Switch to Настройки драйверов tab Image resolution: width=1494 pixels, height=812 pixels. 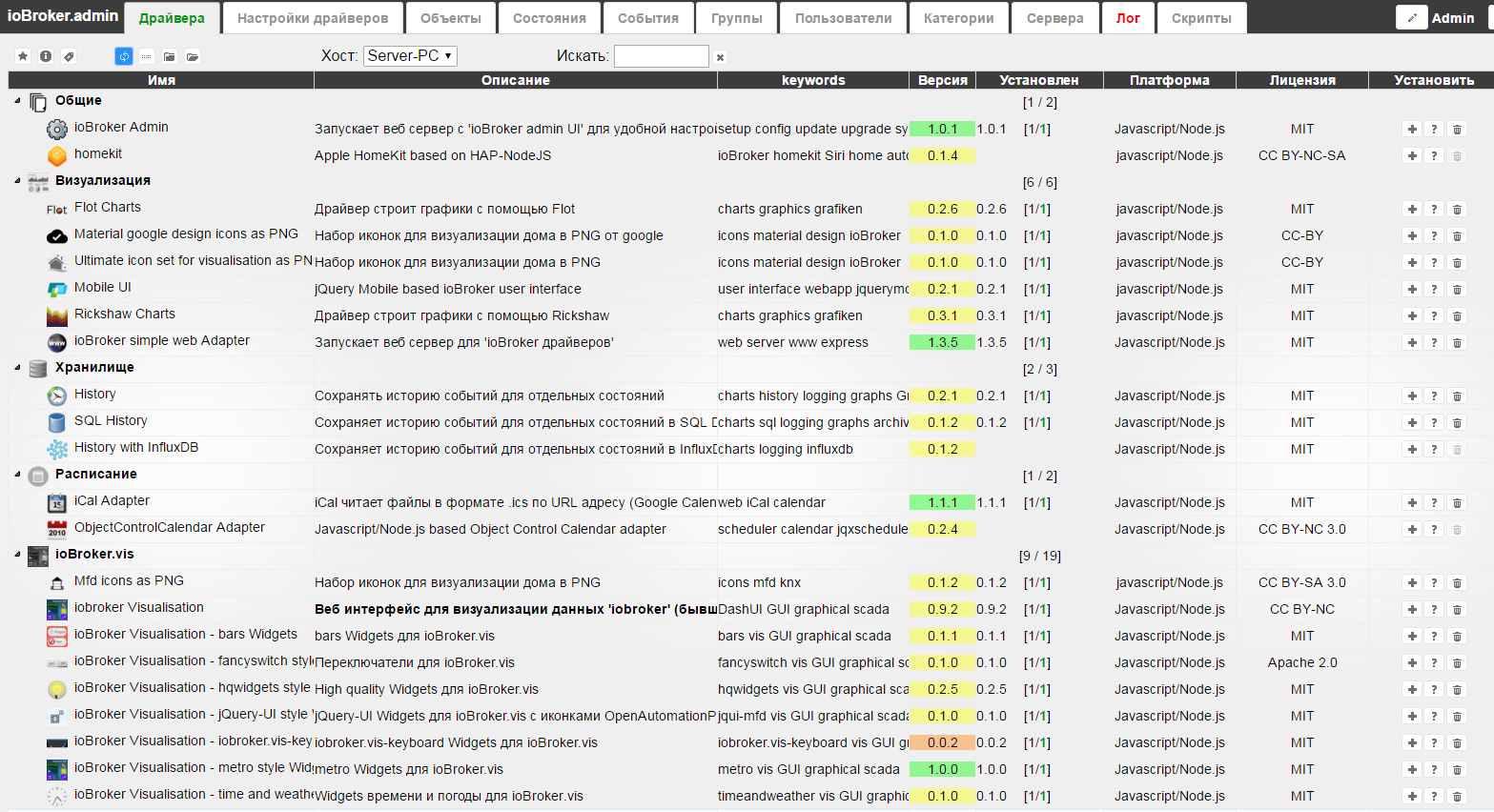pos(313,18)
